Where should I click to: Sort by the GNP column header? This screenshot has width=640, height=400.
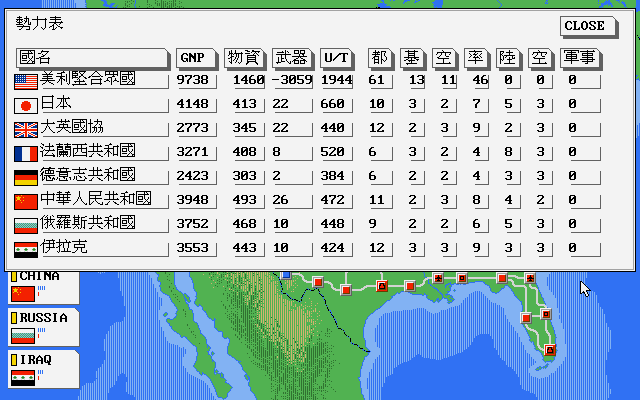197,58
